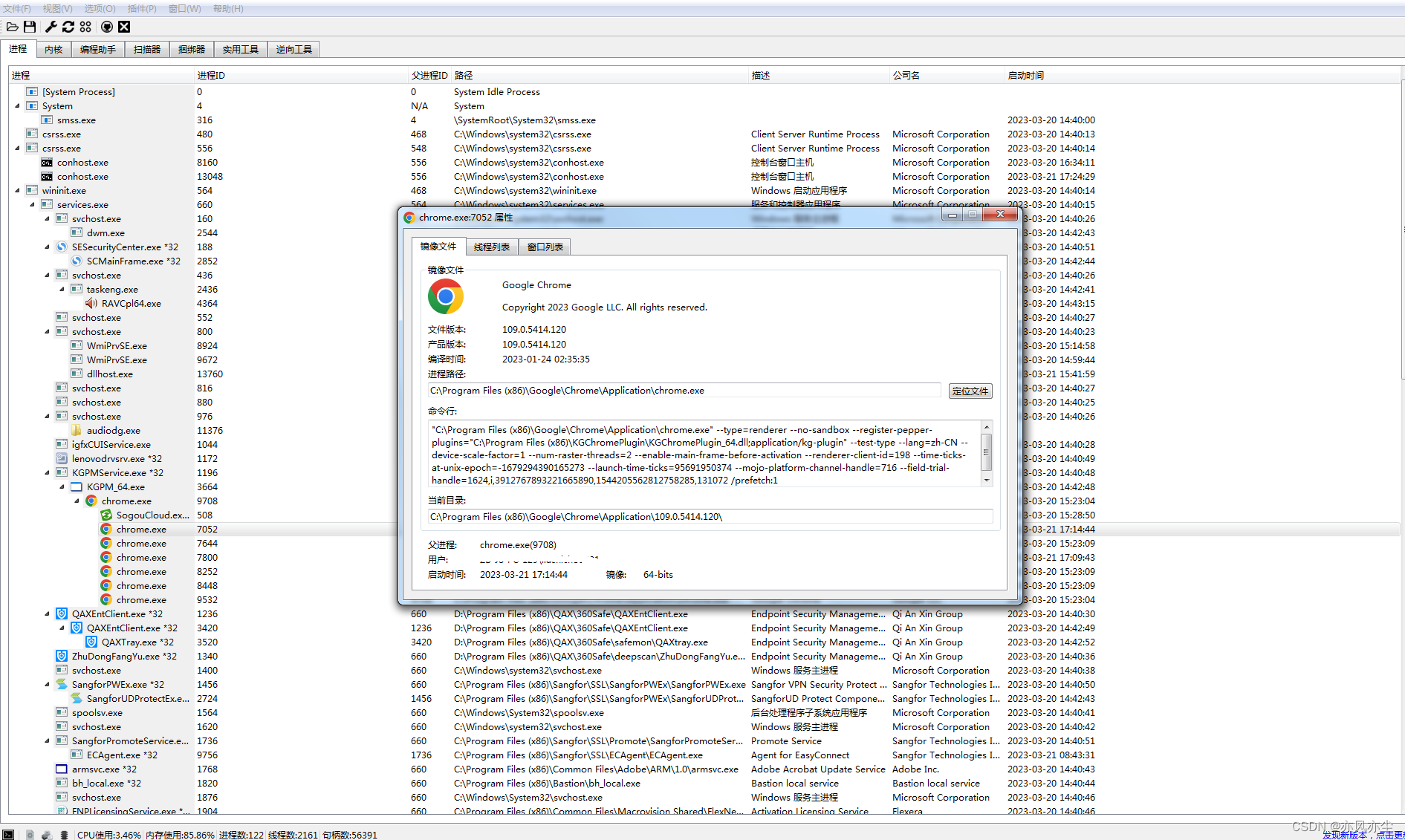The image size is (1405, 840).
Task: Click the black X toolbar icon
Action: point(124,27)
